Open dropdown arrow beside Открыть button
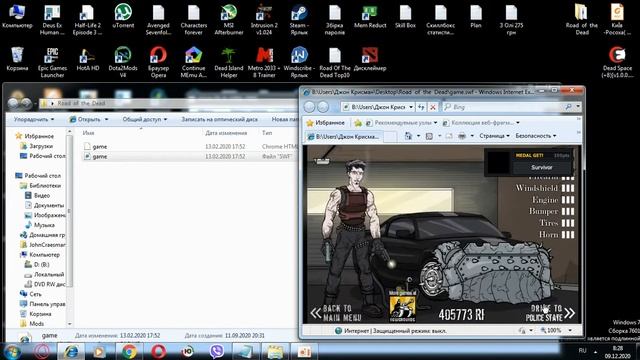 [x=107, y=120]
